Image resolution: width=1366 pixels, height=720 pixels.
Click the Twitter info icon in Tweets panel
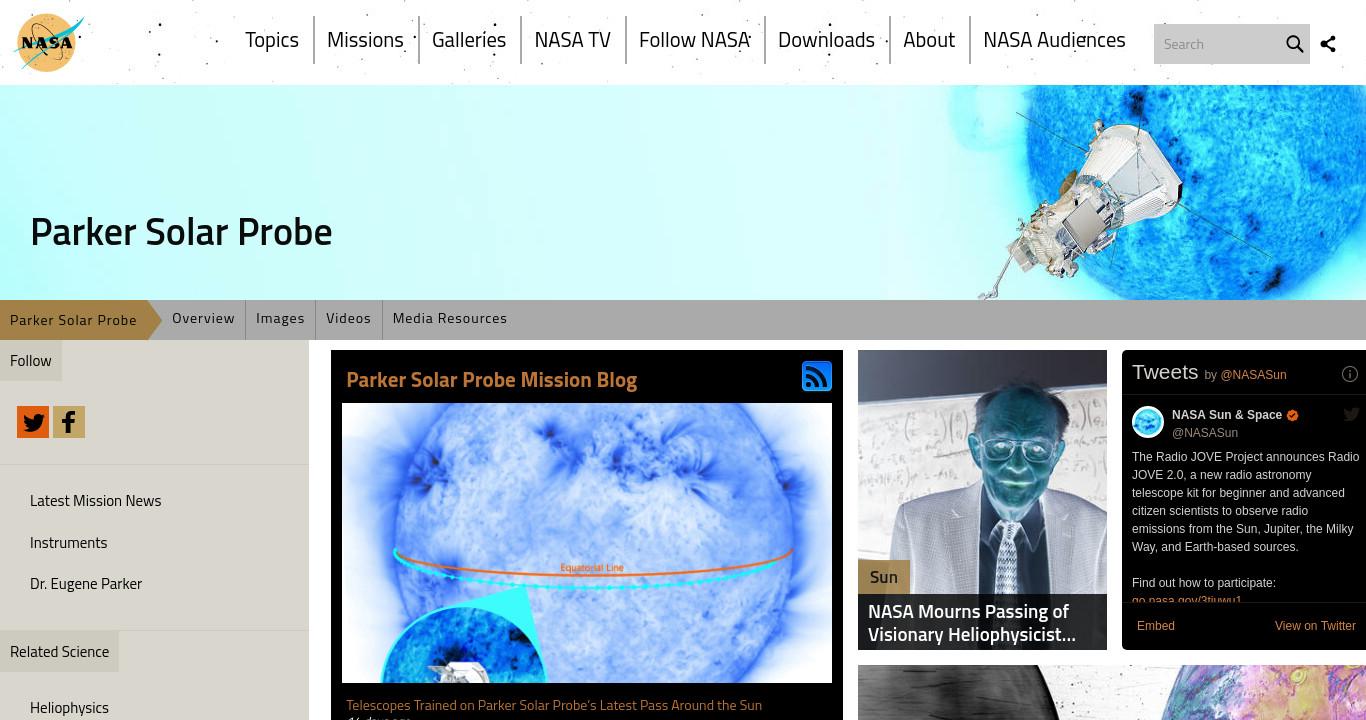[1349, 374]
